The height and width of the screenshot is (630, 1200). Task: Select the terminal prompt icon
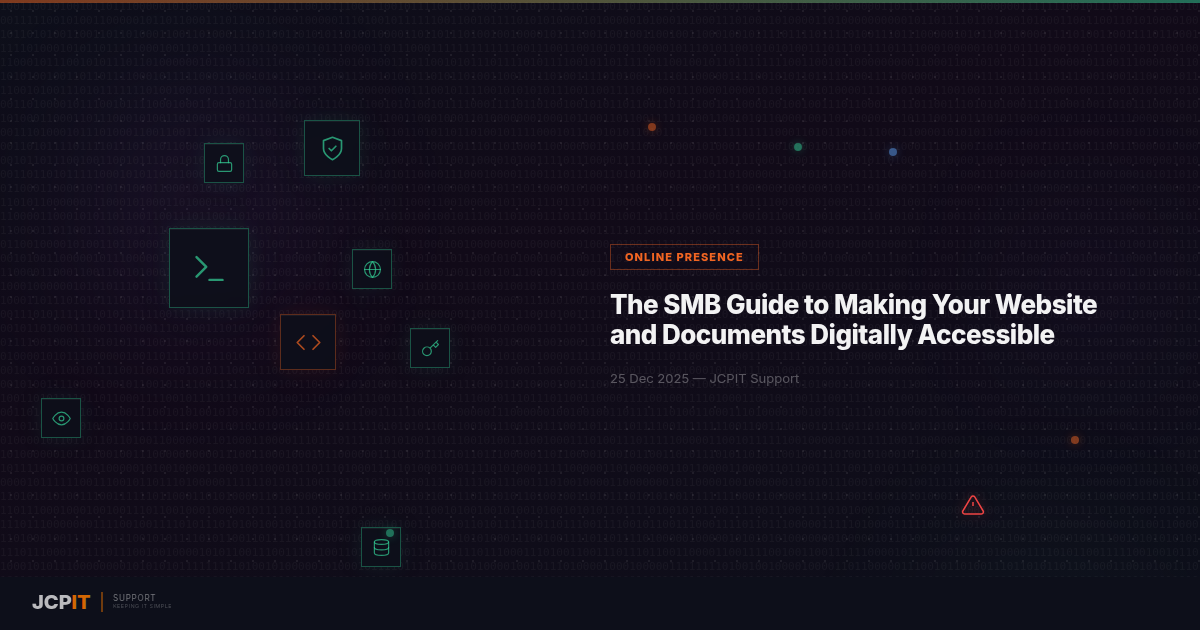(209, 267)
